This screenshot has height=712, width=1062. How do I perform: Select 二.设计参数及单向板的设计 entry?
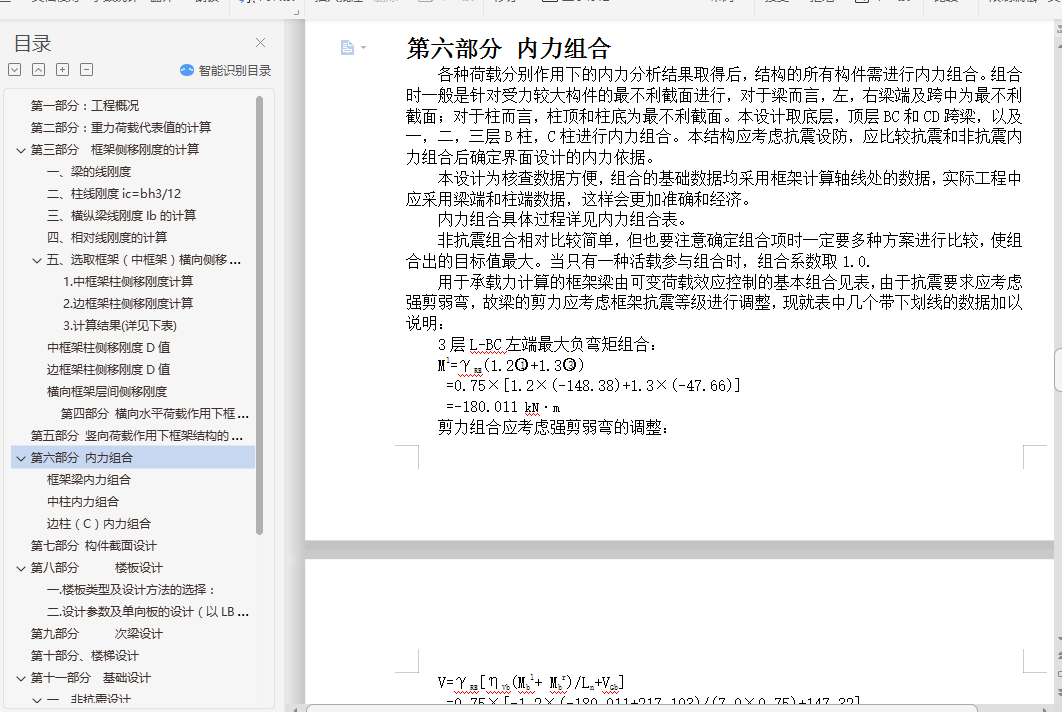[148, 612]
